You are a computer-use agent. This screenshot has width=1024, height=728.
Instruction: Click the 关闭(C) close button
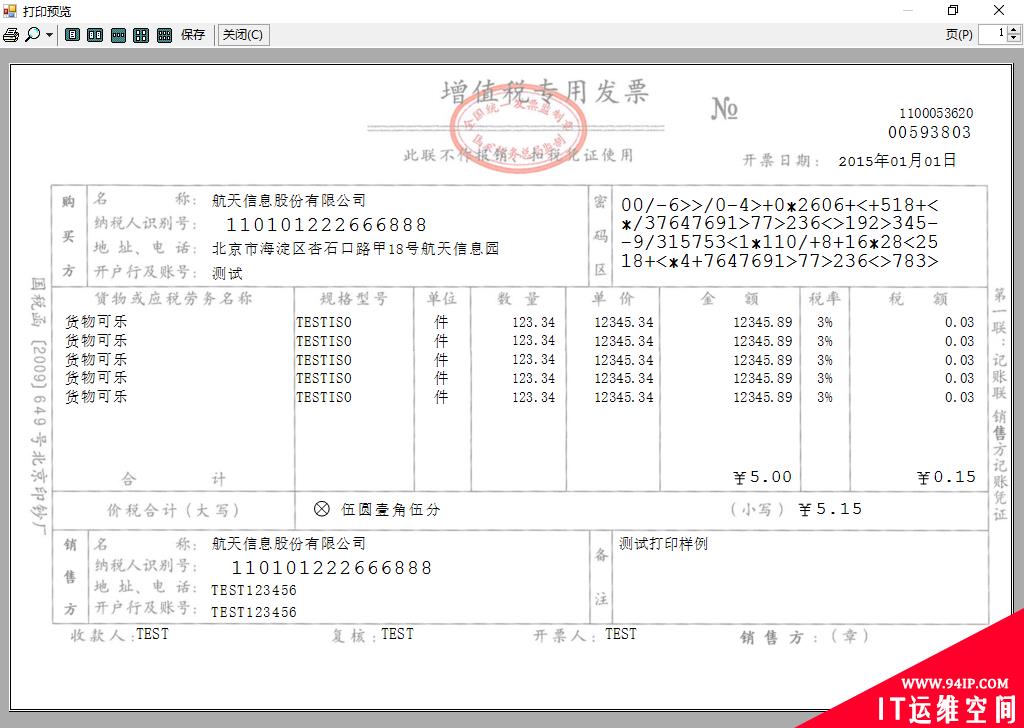point(243,35)
